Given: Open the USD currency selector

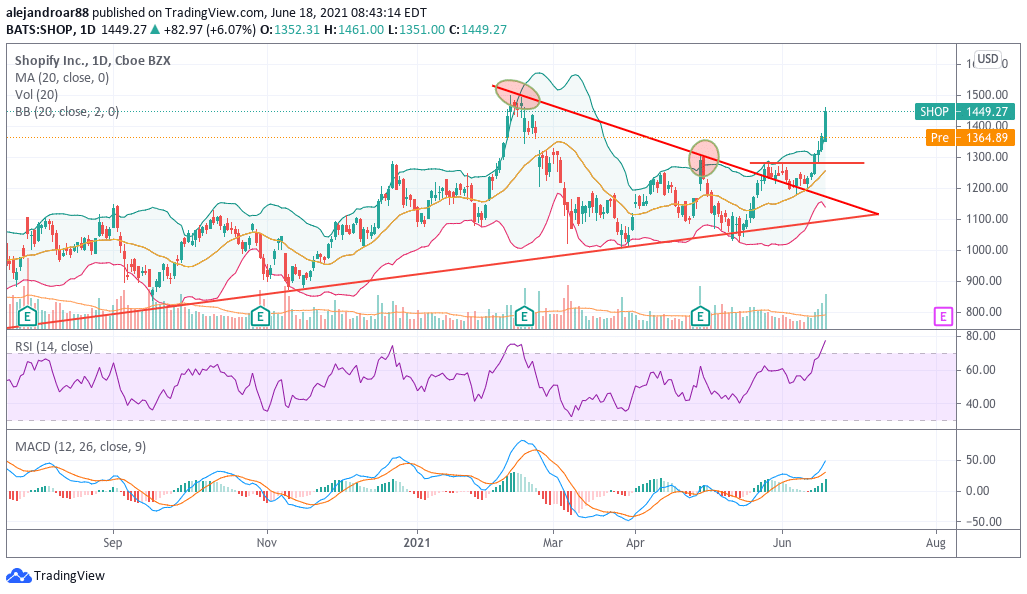Looking at the screenshot, I should click(x=988, y=59).
